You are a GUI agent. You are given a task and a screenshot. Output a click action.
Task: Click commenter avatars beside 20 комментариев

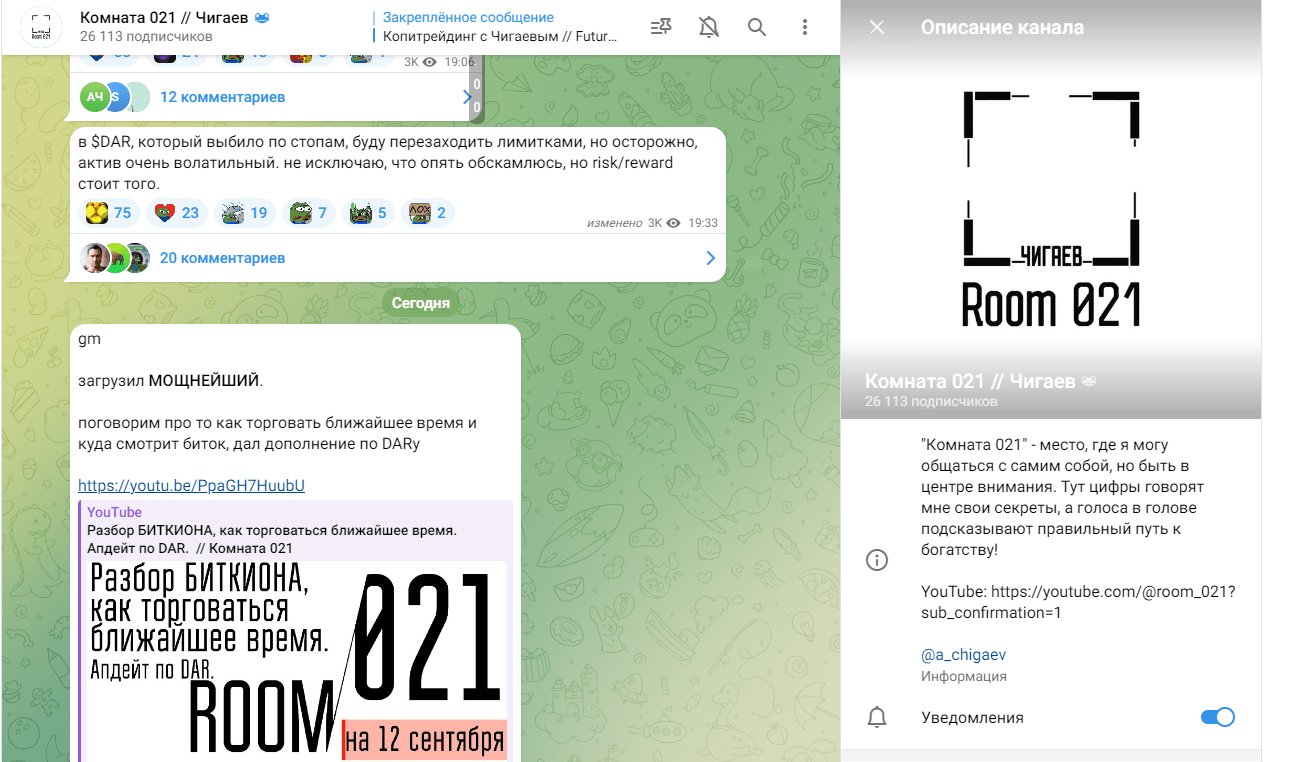[x=115, y=258]
